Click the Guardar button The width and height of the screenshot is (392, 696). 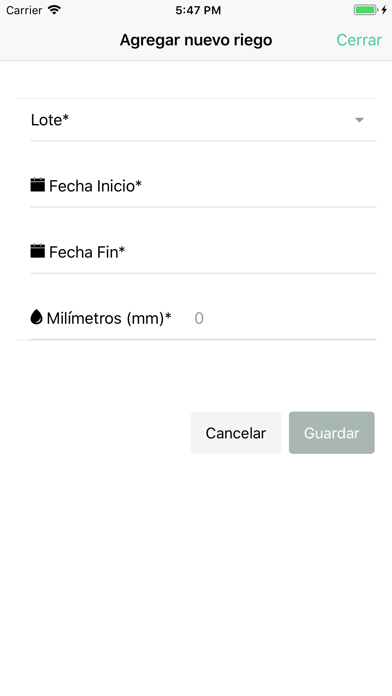pyautogui.click(x=332, y=433)
